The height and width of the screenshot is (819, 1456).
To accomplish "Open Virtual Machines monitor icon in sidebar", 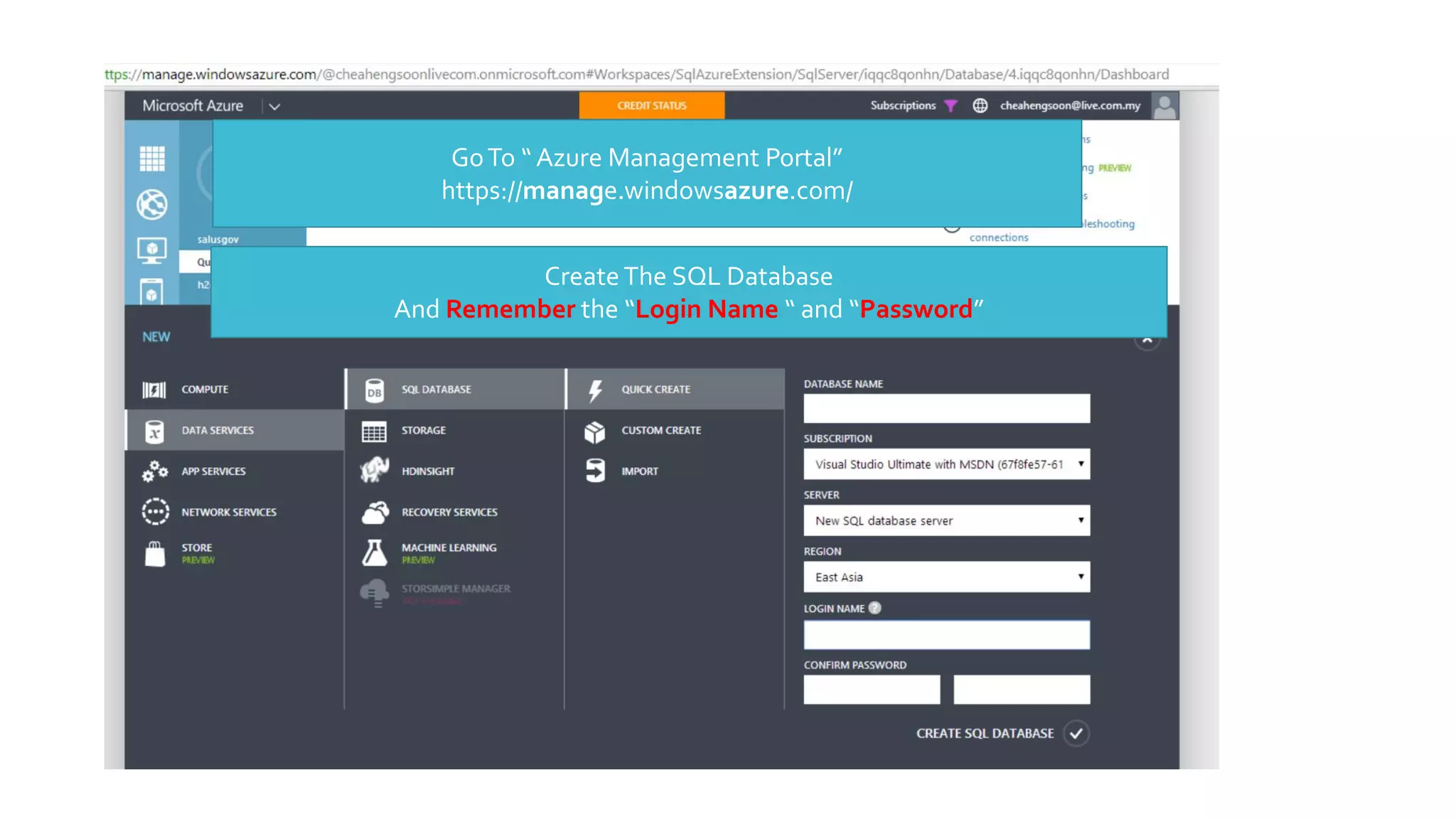I will pos(152,250).
